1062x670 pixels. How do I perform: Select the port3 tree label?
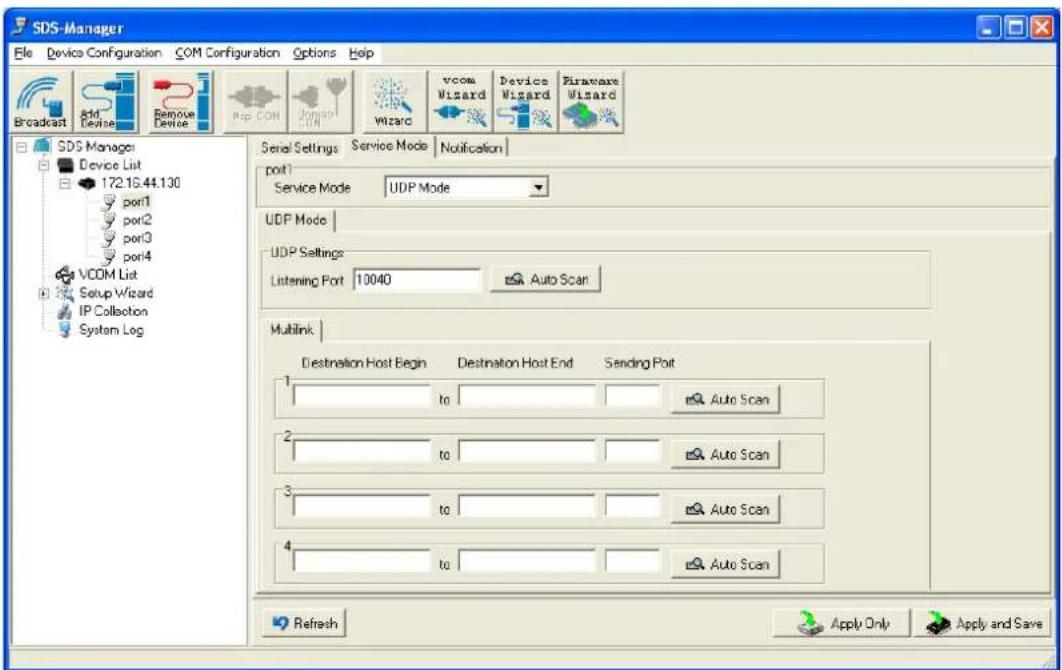137,238
